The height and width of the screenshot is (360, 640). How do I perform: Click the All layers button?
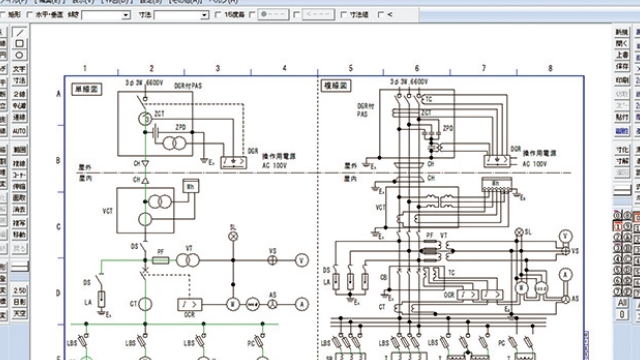coord(622,303)
